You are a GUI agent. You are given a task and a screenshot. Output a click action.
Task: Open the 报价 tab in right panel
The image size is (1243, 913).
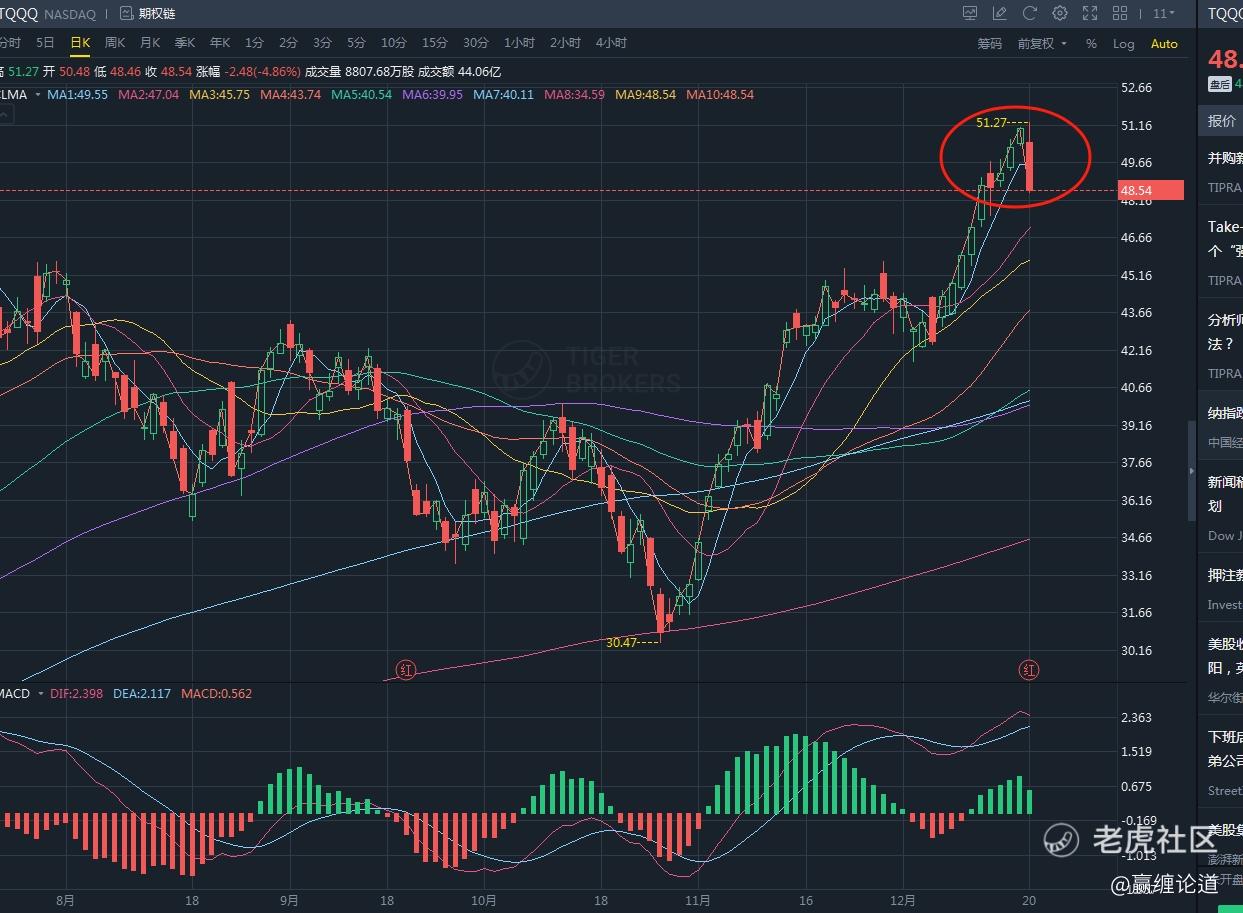[x=1221, y=121]
